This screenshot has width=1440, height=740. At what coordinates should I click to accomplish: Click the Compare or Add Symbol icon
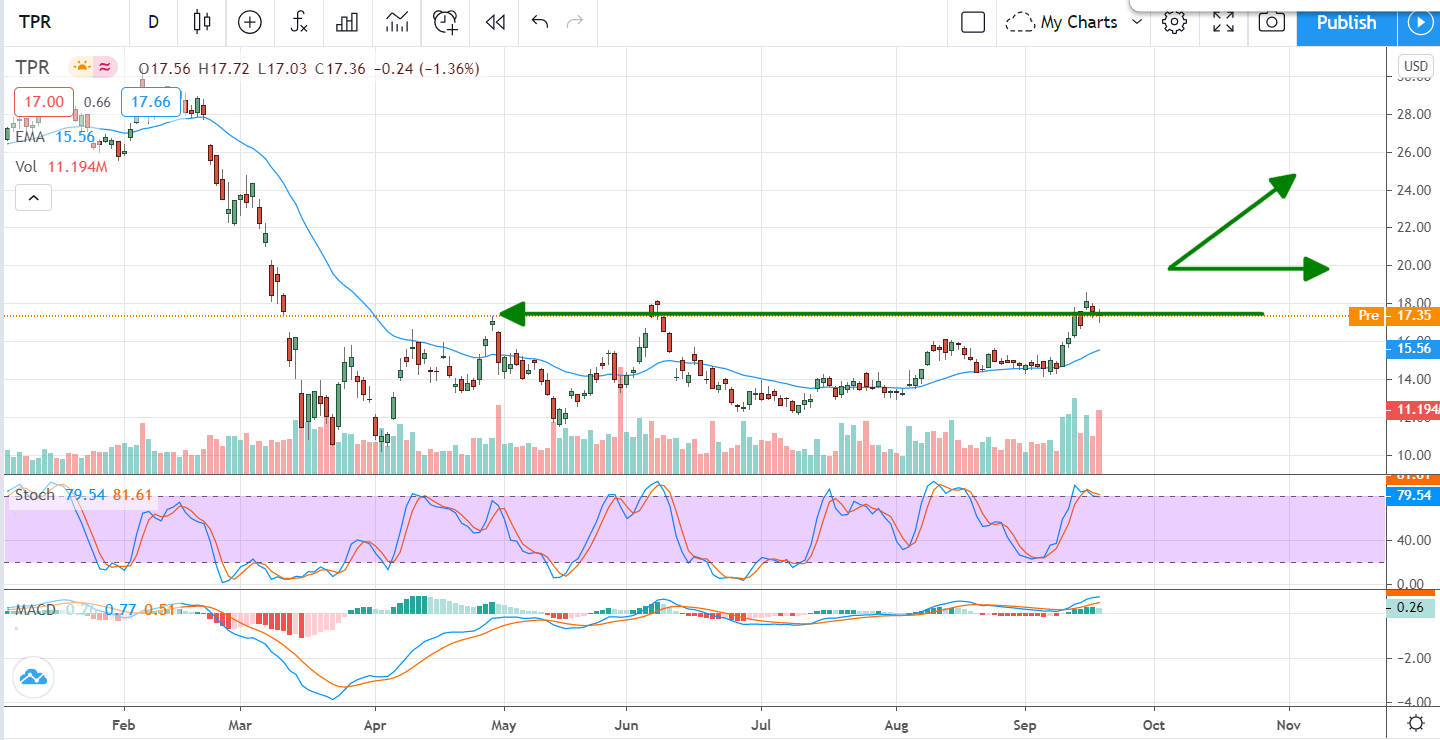tap(249, 22)
